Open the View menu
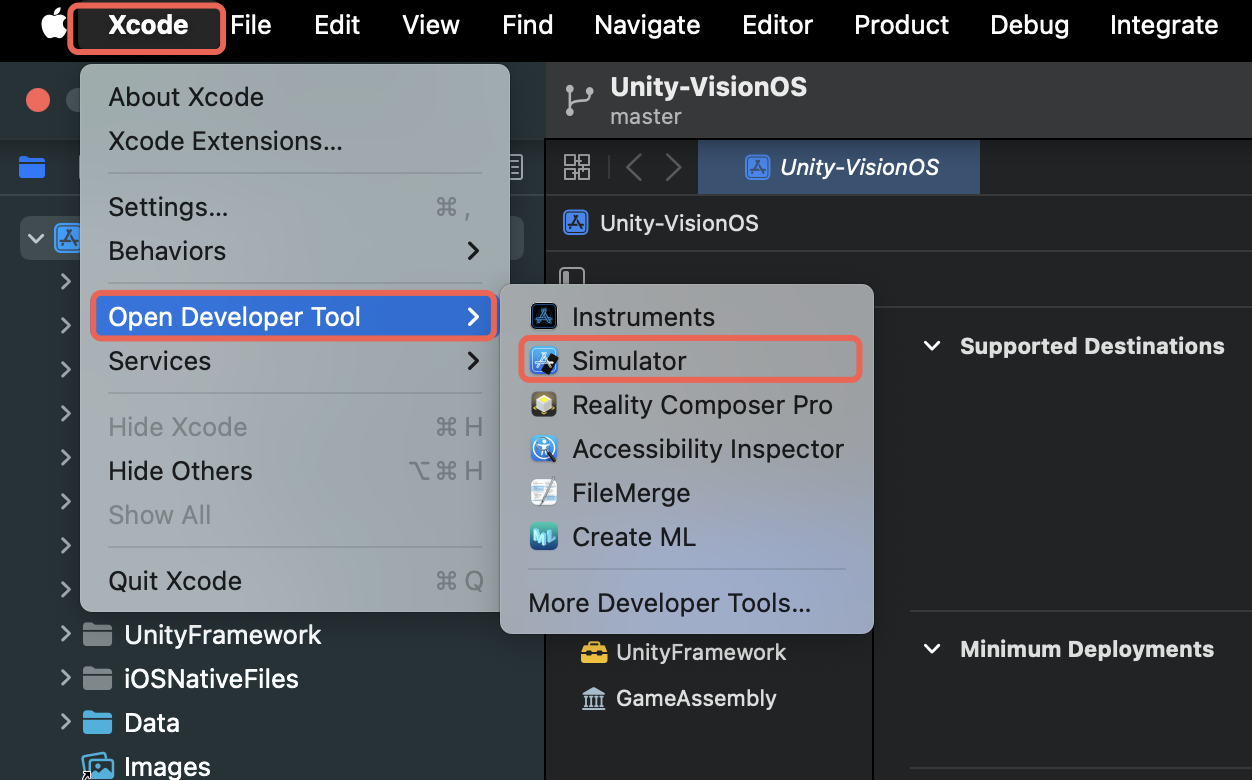The width and height of the screenshot is (1252, 780). (x=431, y=25)
